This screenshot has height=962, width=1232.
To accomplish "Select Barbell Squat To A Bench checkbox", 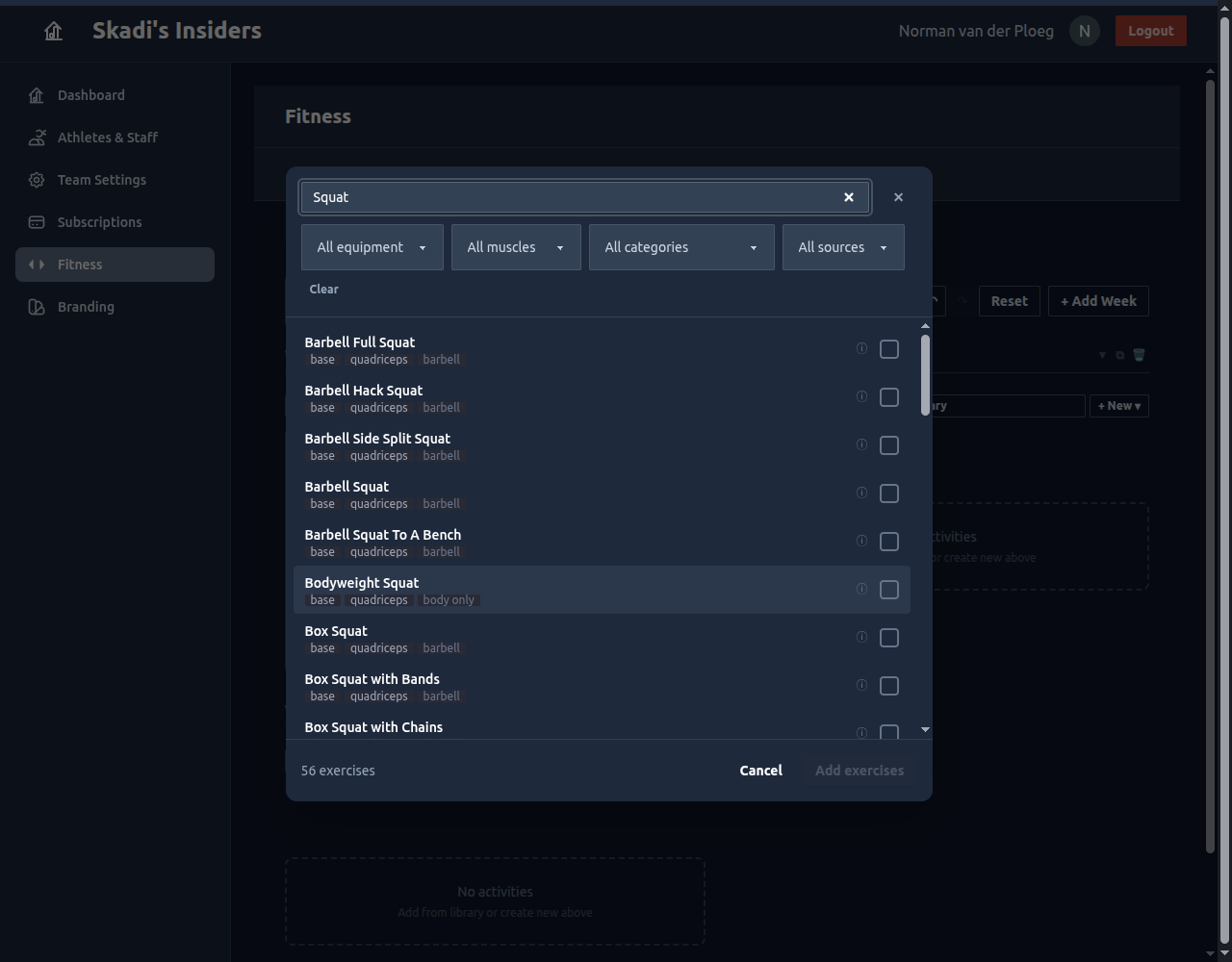I will click(889, 542).
